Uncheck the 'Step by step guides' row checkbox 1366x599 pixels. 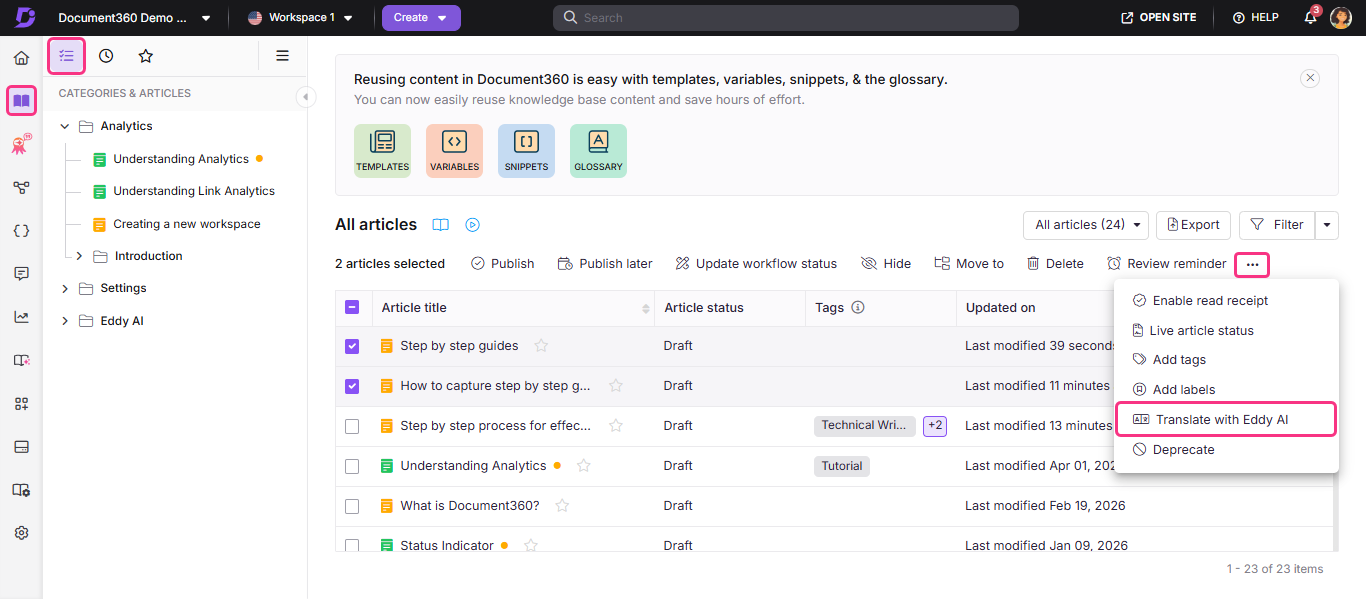(x=352, y=345)
